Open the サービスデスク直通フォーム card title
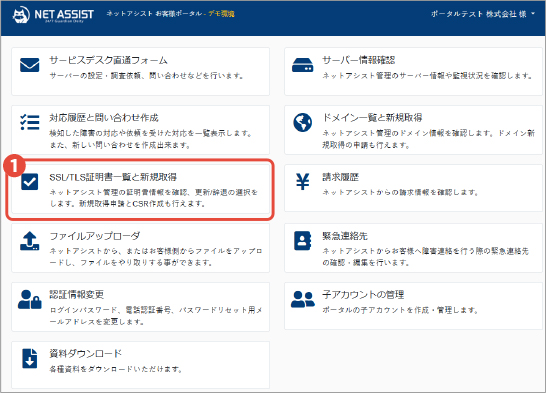 click(x=108, y=60)
